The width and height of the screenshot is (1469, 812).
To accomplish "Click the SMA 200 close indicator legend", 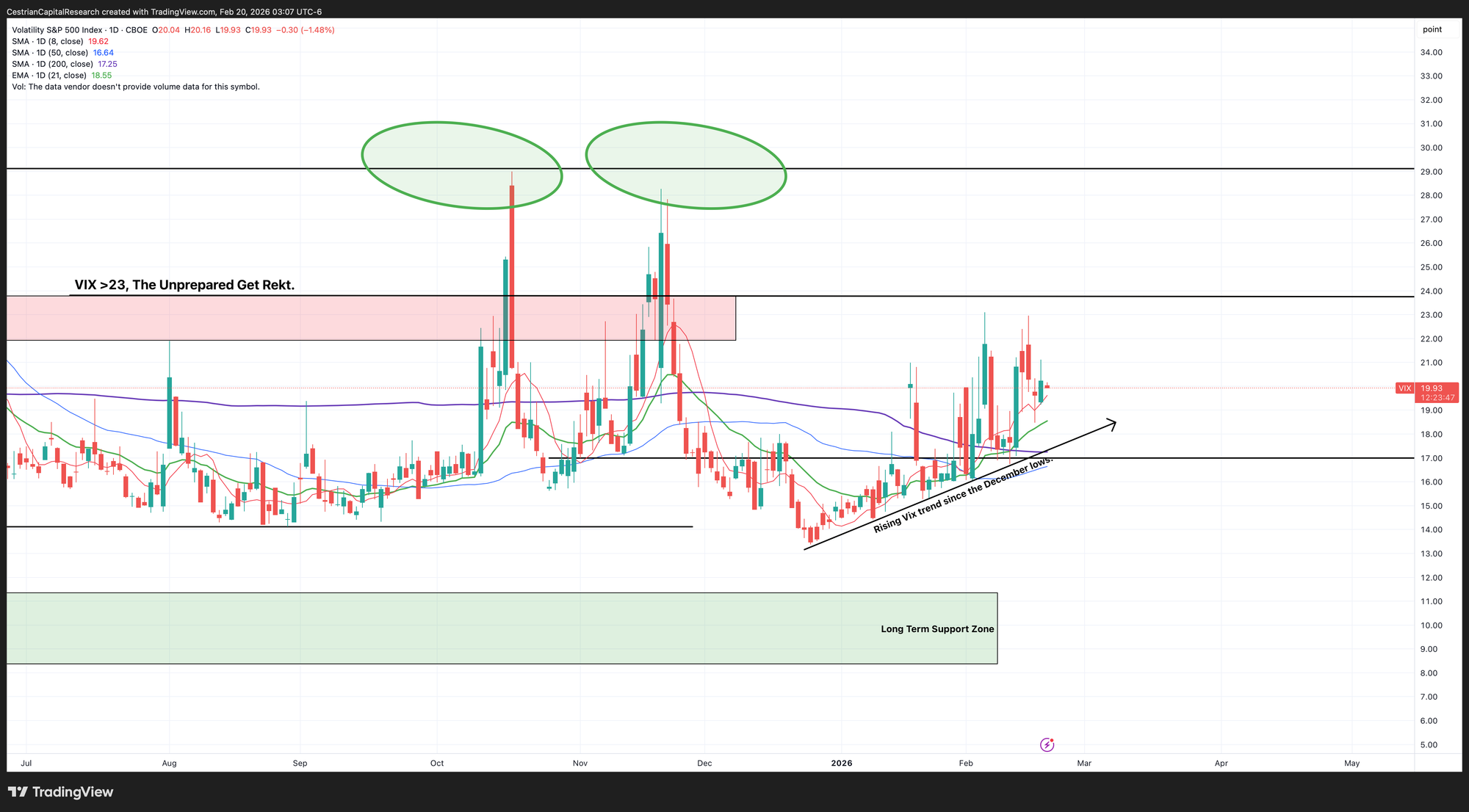I will pyautogui.click(x=52, y=65).
